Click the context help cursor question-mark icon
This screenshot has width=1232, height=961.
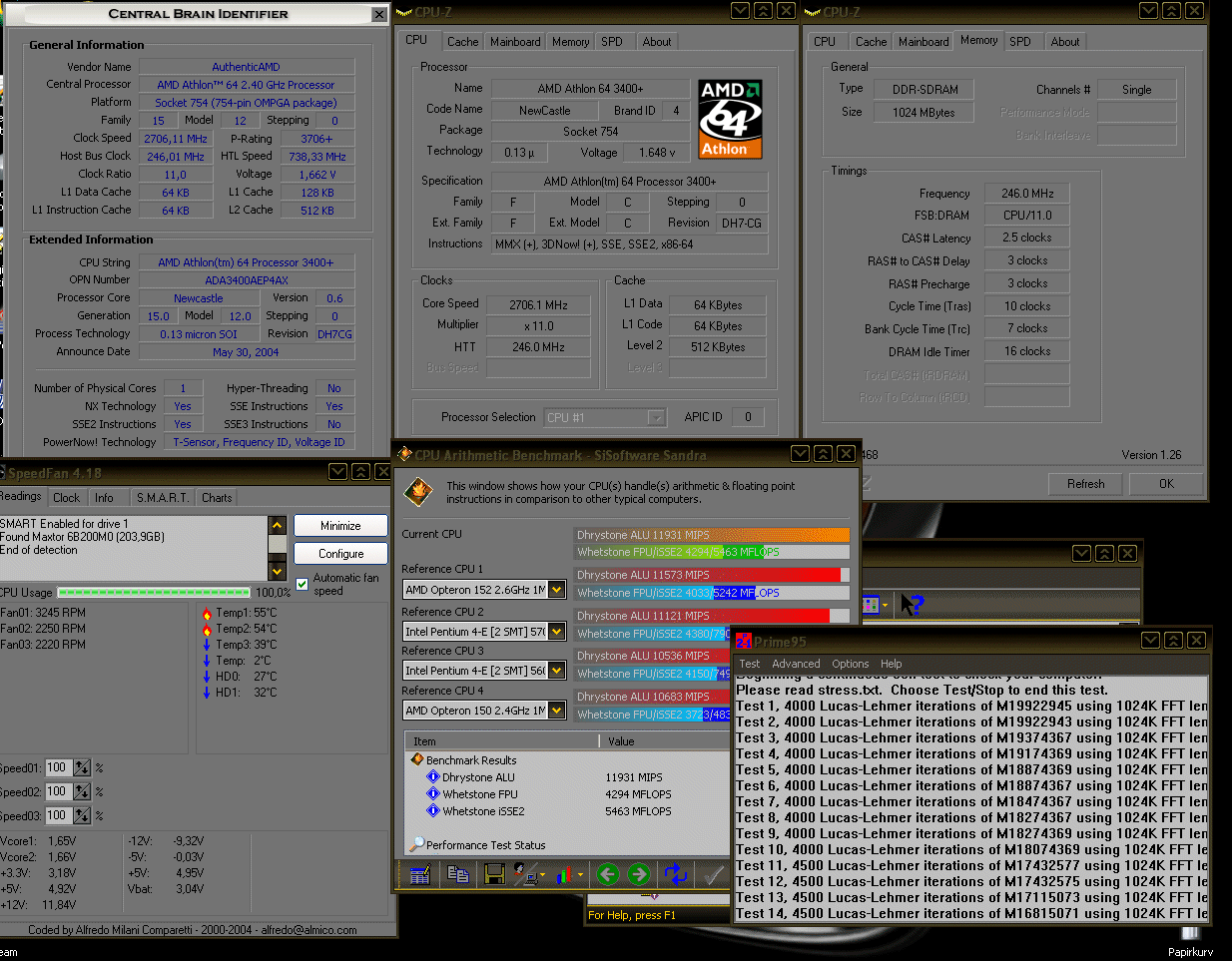(x=912, y=604)
